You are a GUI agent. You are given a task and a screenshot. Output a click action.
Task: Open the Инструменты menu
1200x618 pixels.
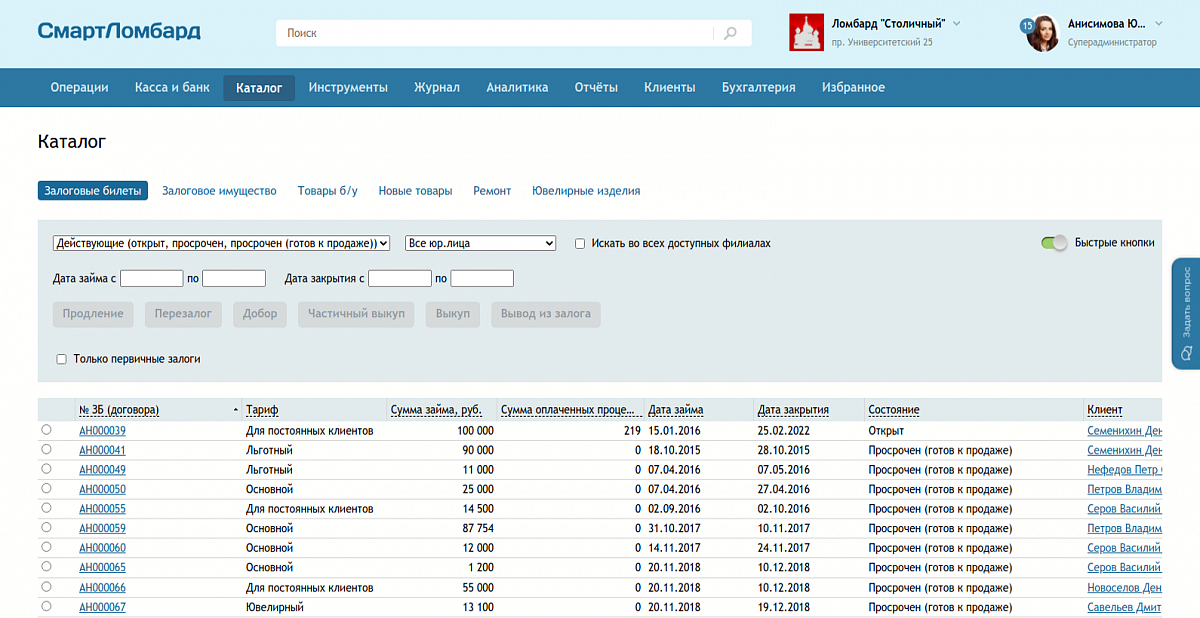coord(348,87)
